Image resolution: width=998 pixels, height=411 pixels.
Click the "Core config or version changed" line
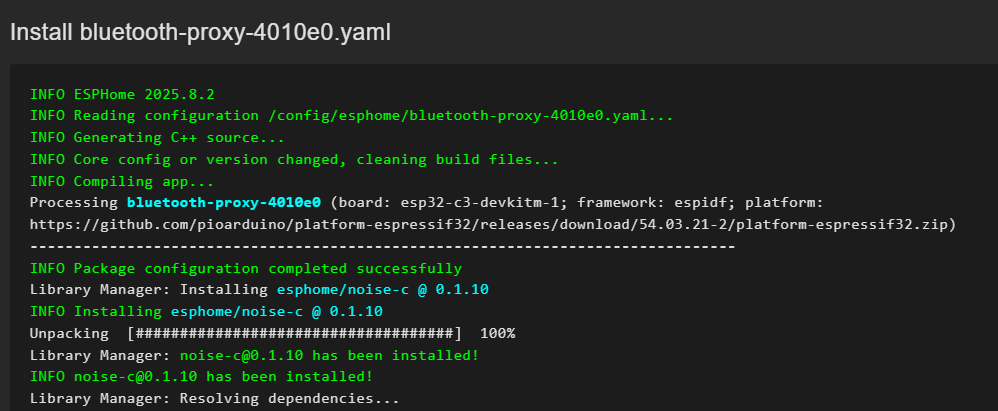pyautogui.click(x=294, y=160)
